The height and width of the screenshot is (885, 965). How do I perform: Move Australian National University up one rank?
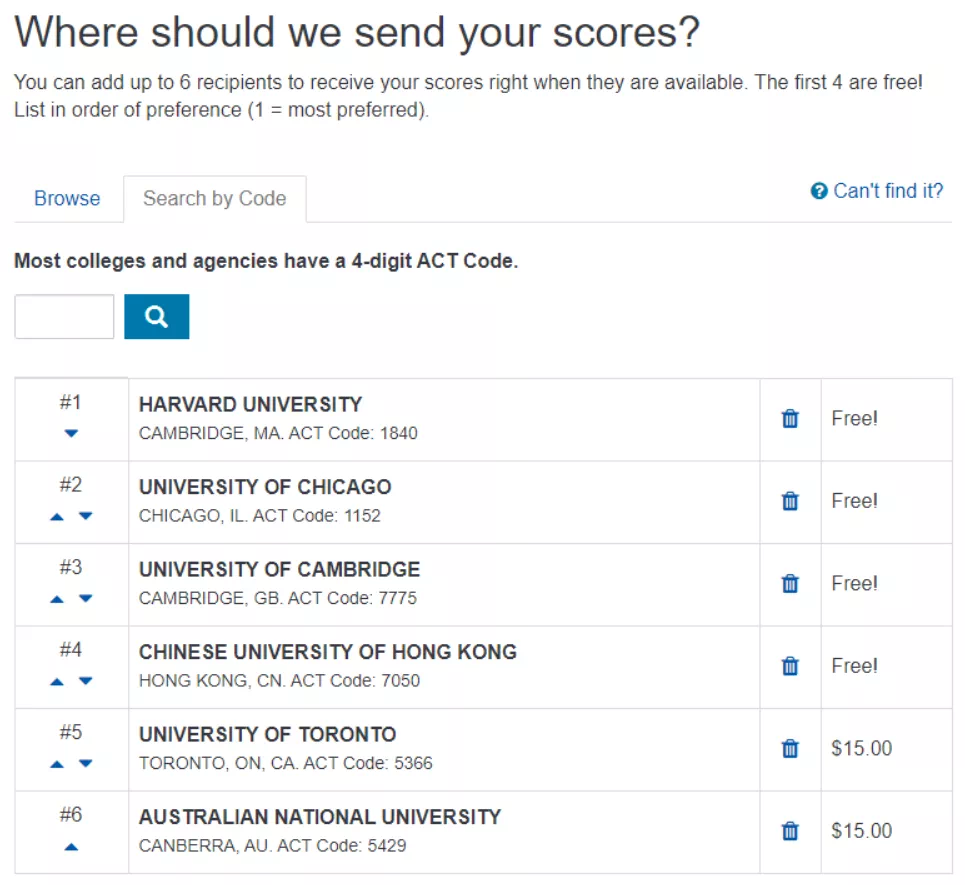click(x=71, y=846)
